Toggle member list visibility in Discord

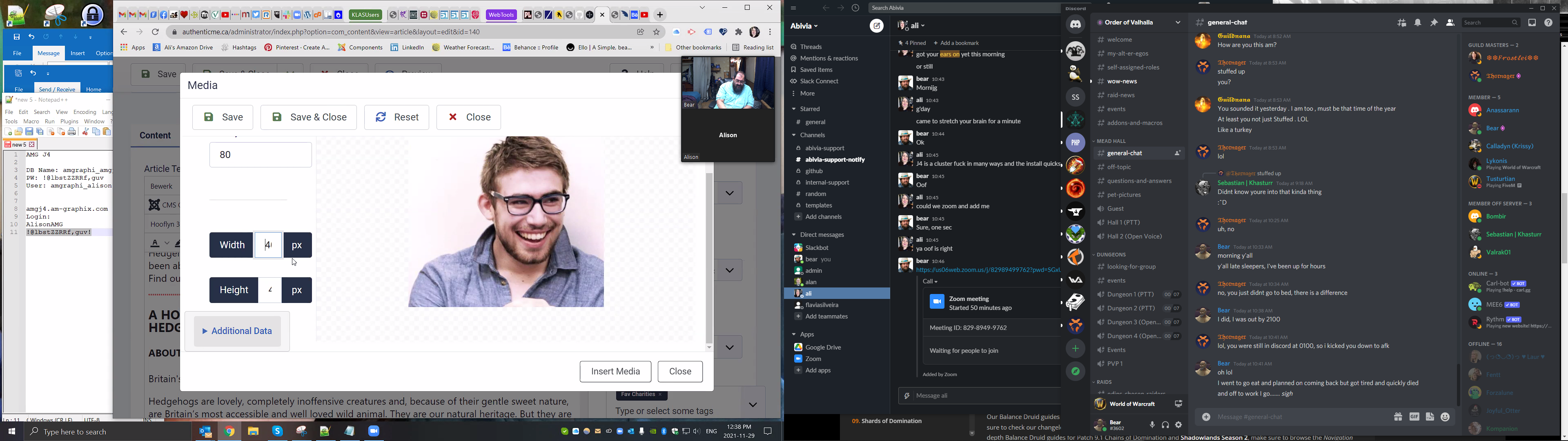click(1450, 23)
